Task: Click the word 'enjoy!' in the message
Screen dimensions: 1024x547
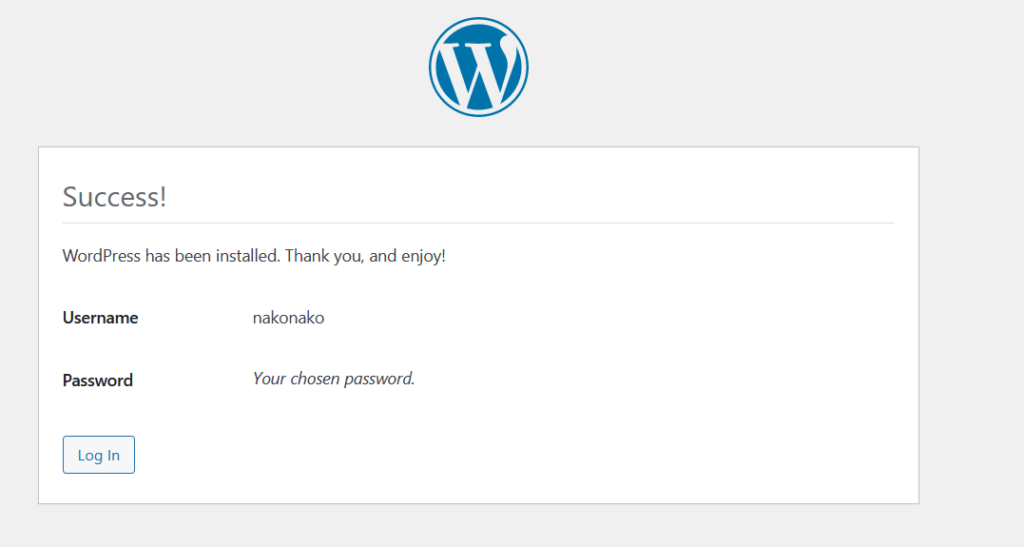Action: [423, 256]
